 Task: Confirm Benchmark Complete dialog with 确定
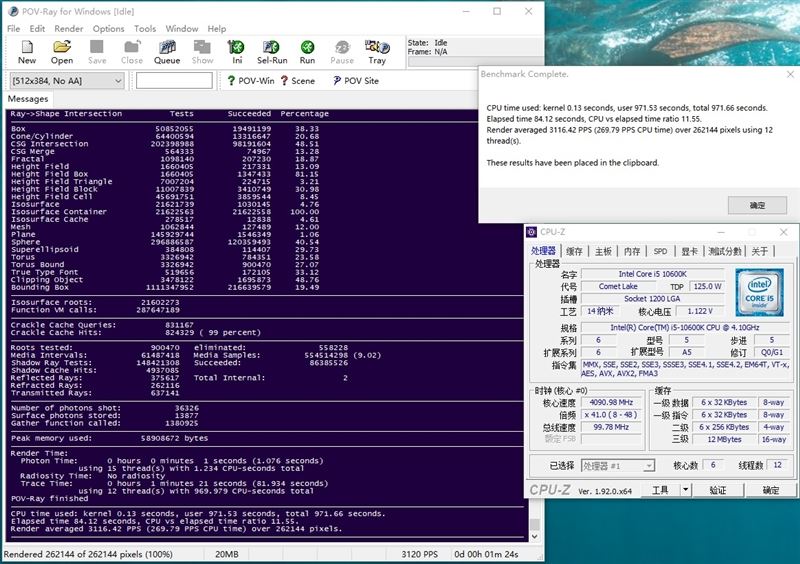(x=757, y=205)
